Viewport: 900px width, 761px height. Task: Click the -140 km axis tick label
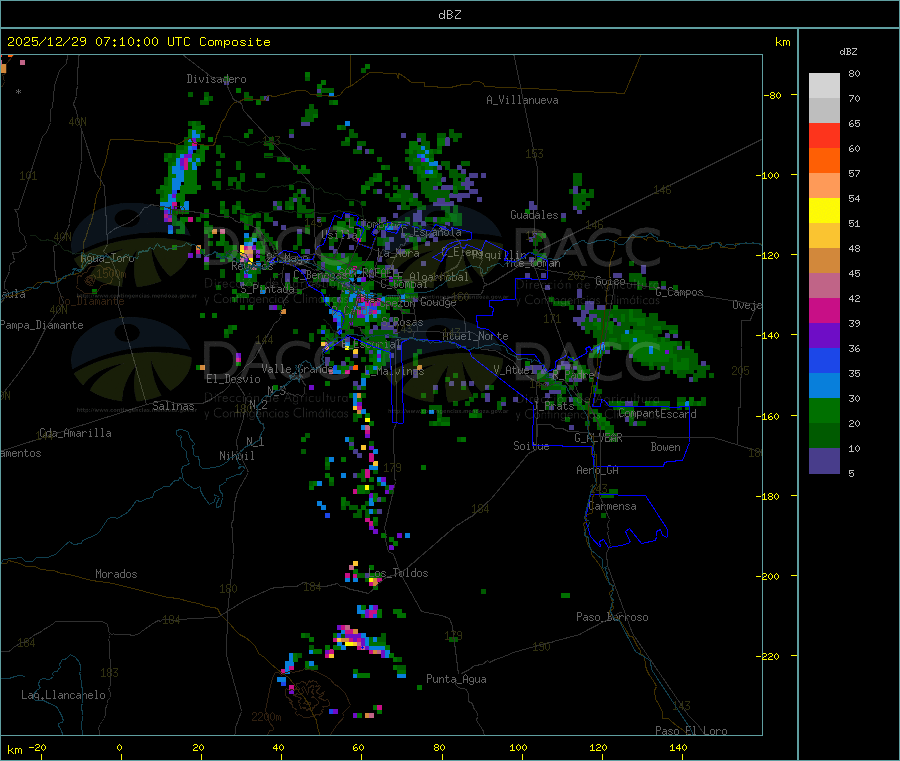pyautogui.click(x=770, y=336)
